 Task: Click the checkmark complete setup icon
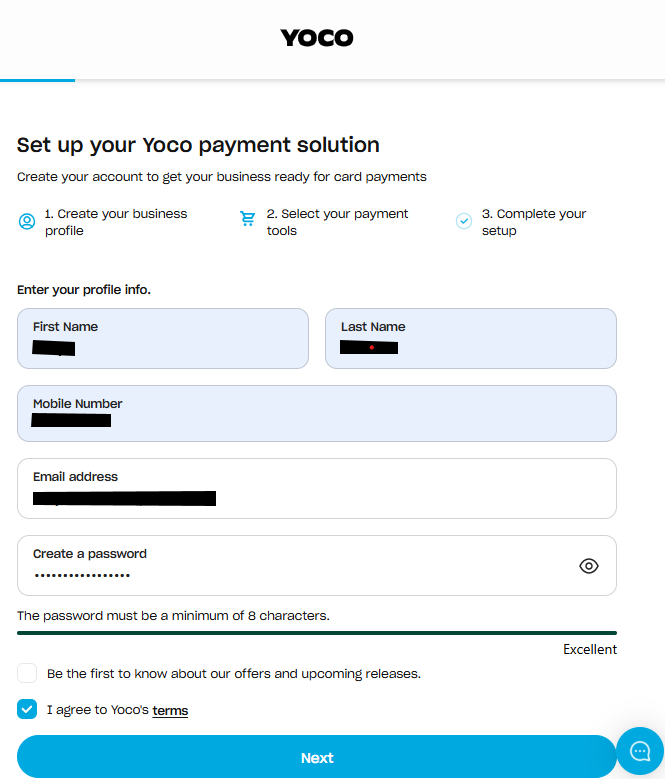[464, 221]
